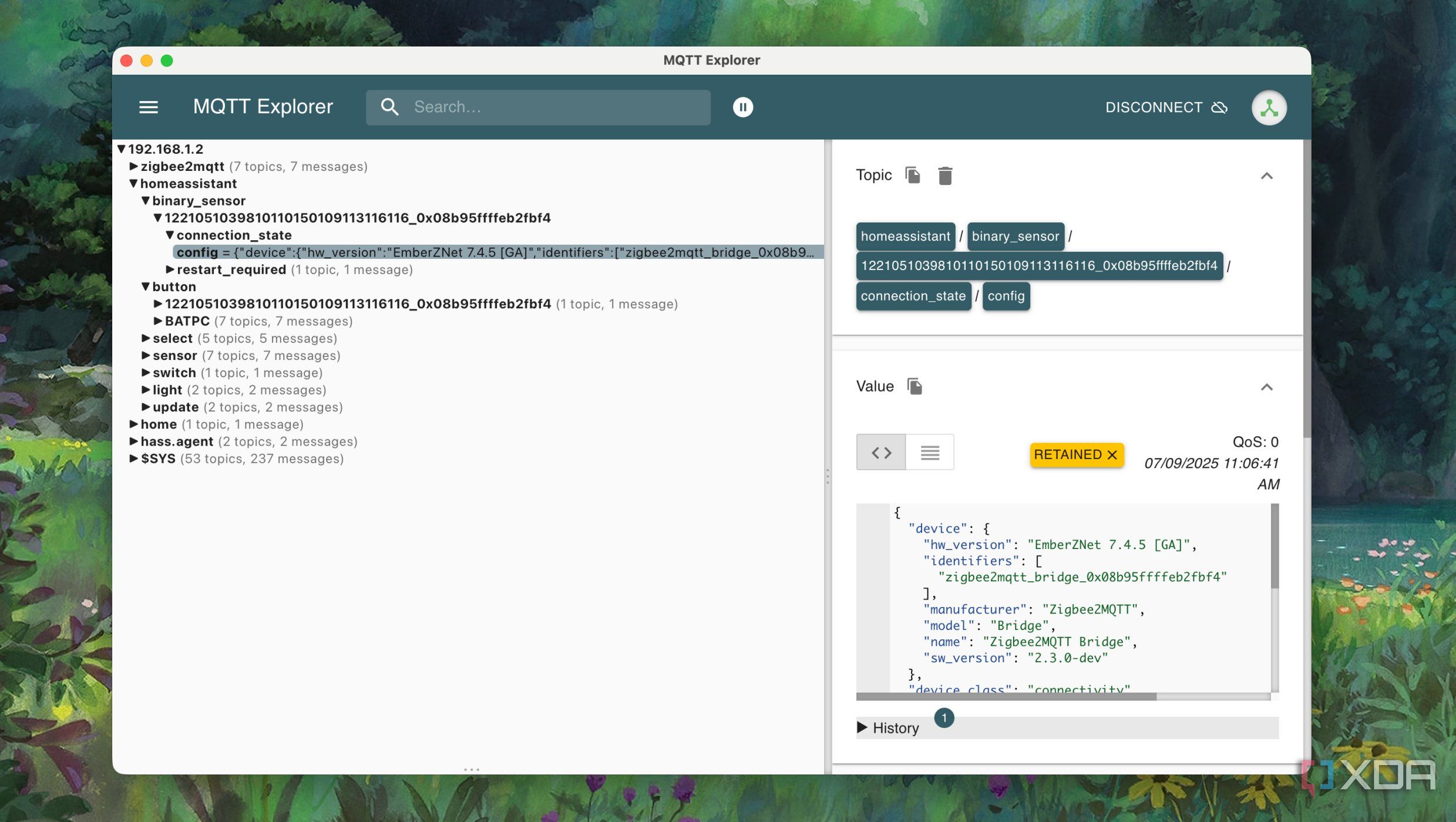Screen dimensions: 1456x822
Task: Click the DISCONNECT button
Action: (1166, 107)
